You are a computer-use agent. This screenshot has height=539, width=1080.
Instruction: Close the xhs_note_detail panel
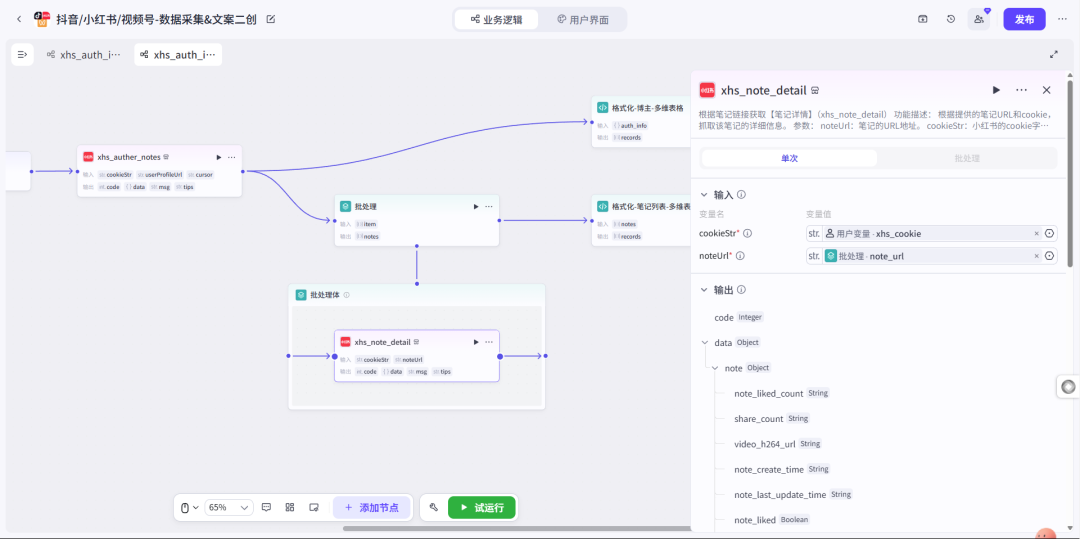1046,90
